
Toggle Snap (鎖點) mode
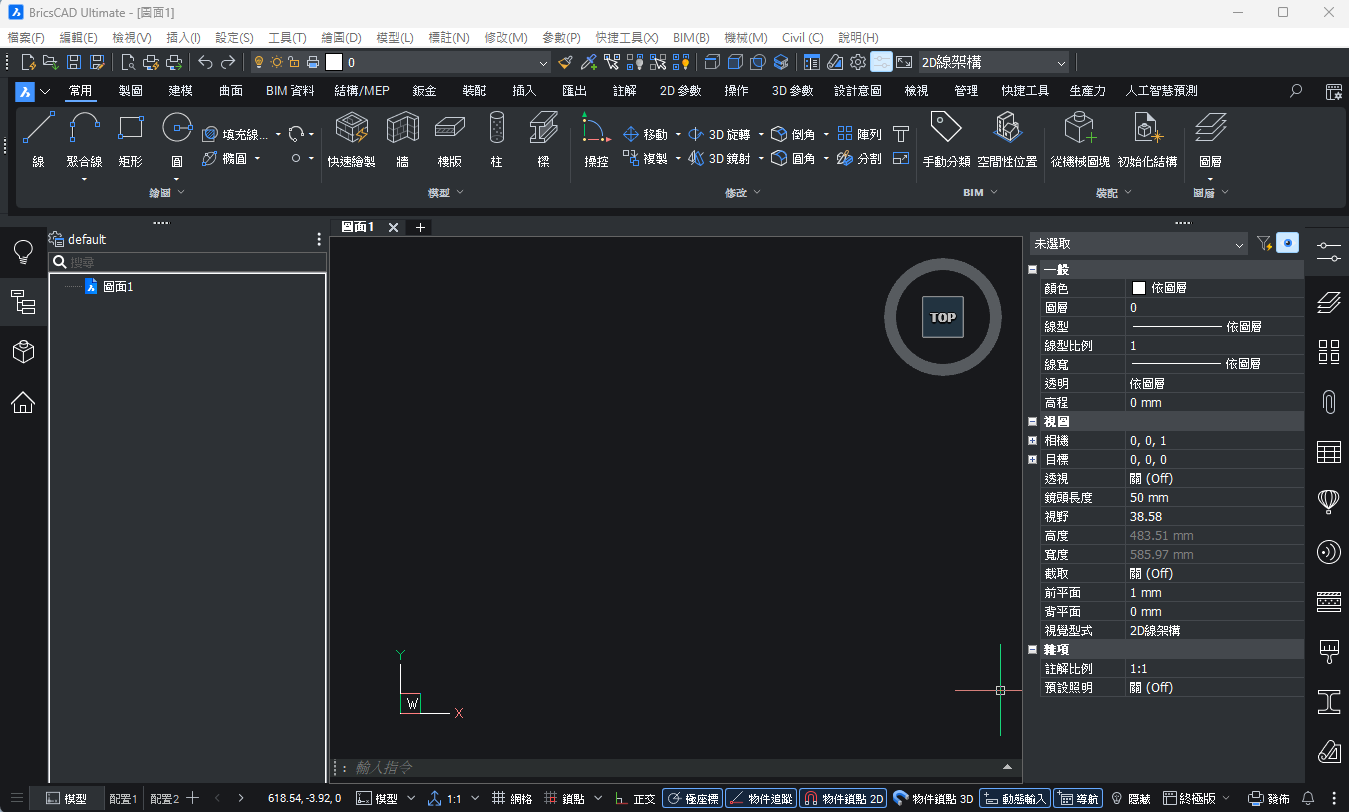(565, 798)
